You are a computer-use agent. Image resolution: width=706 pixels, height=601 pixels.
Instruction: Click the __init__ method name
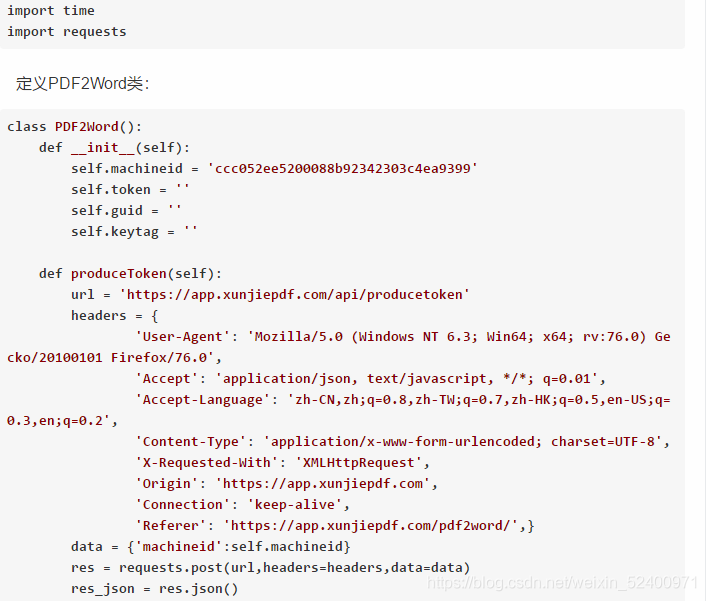103,148
